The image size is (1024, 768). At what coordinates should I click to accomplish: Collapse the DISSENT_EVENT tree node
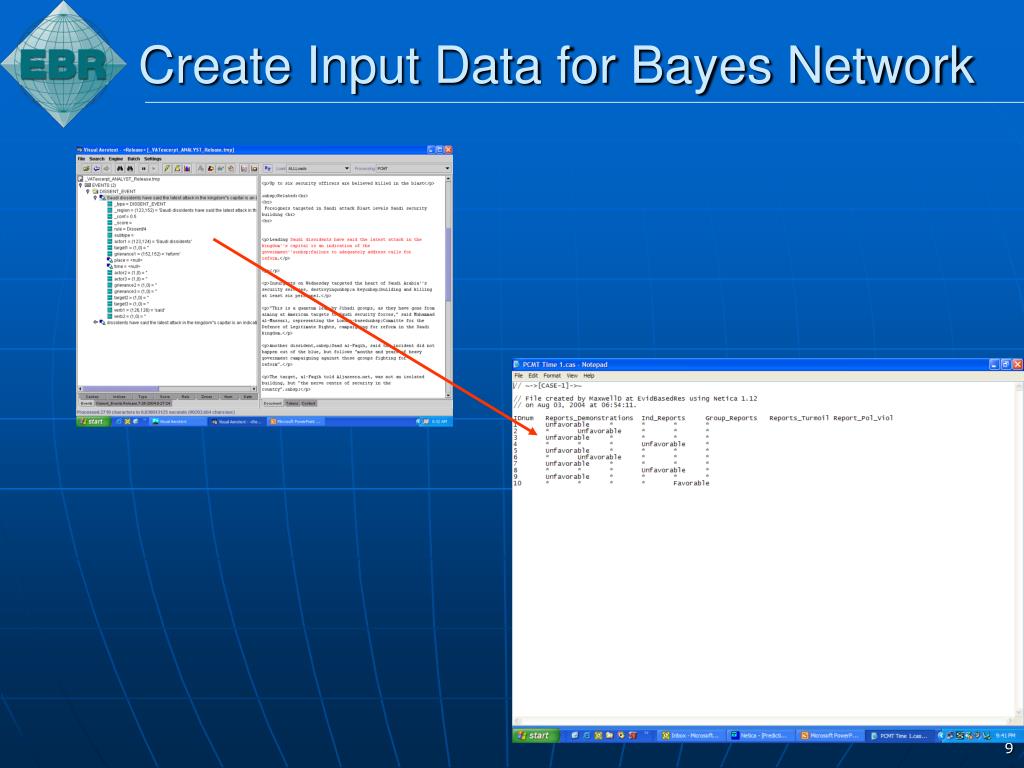(x=88, y=191)
